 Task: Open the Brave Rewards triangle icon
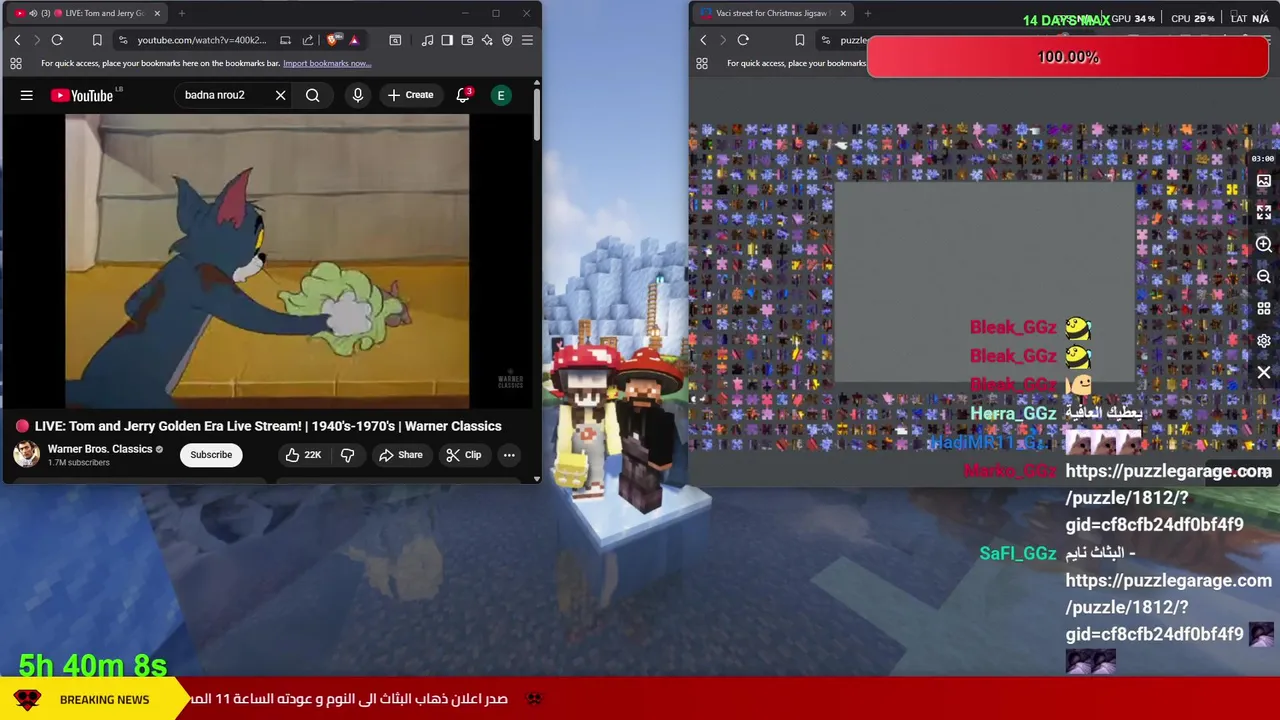354,40
